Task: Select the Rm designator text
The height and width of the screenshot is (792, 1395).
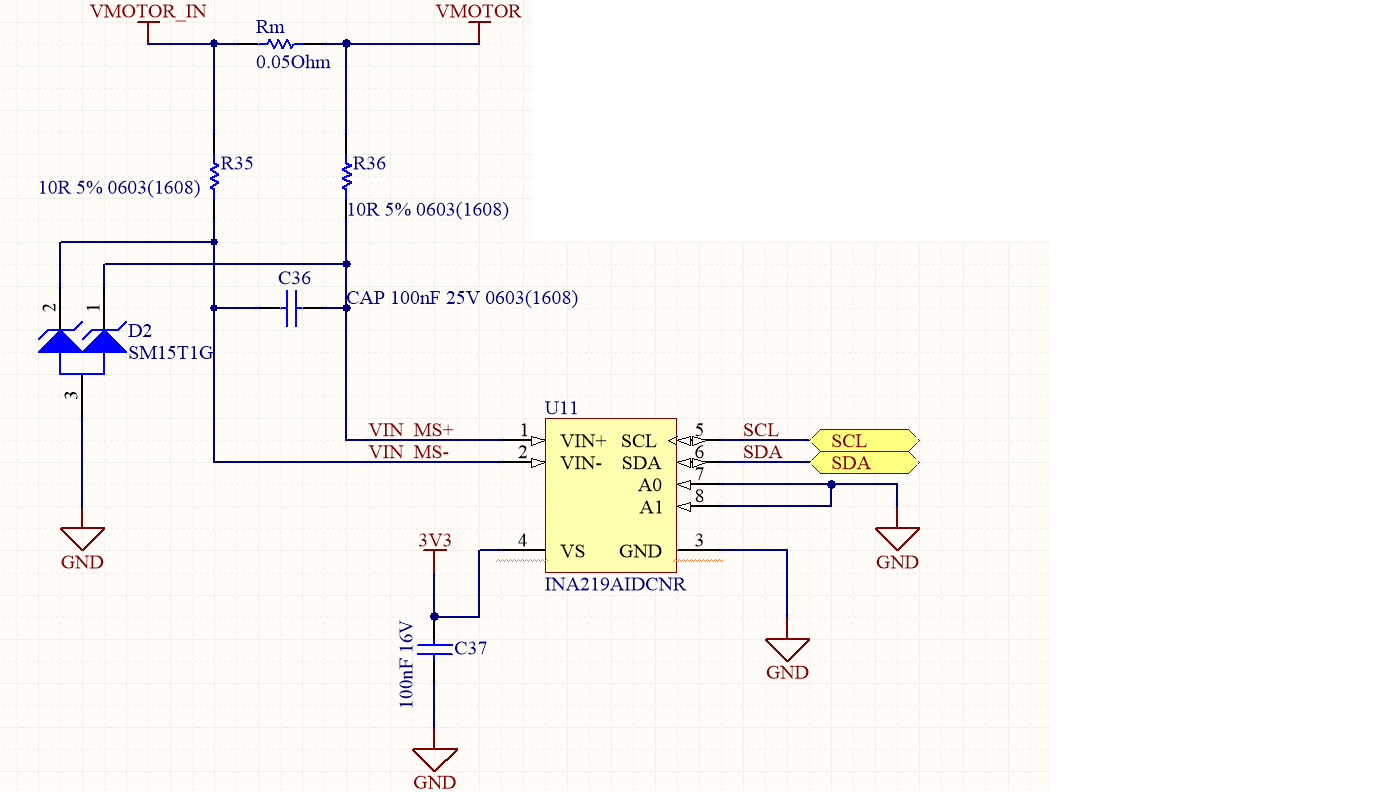Action: point(270,27)
